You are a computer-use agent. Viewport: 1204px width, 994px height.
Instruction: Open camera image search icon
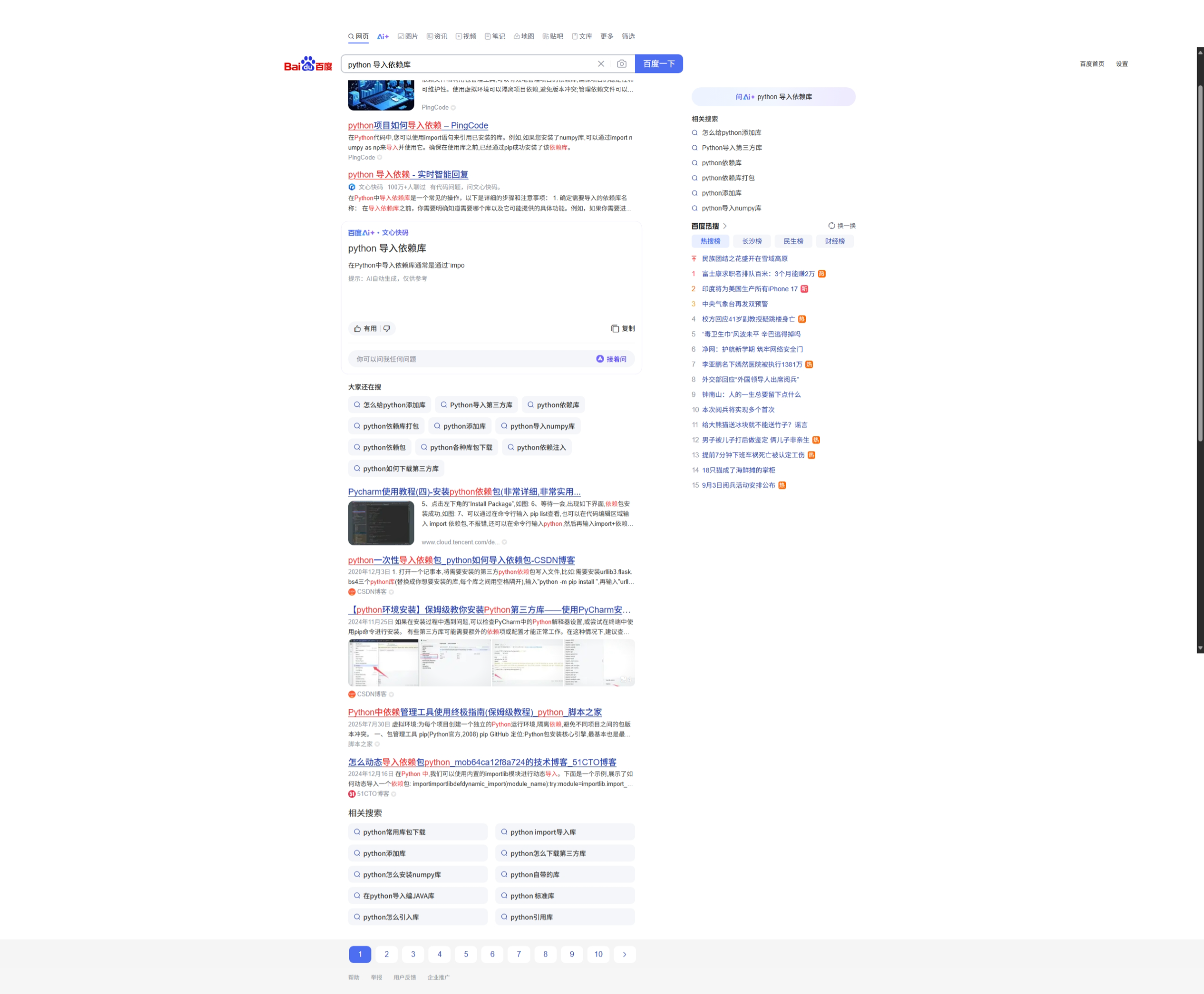tap(621, 64)
